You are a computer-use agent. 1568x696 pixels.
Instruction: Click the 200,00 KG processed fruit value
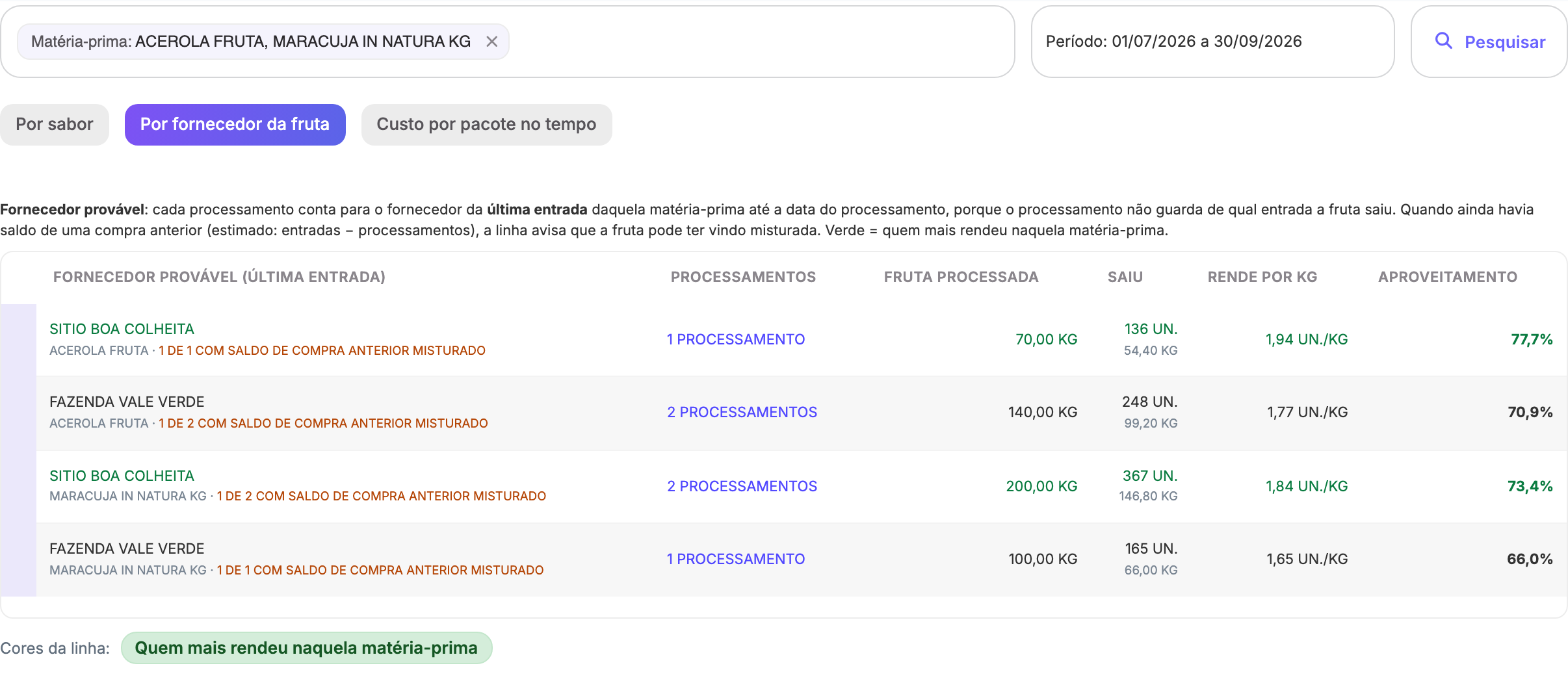point(1041,486)
